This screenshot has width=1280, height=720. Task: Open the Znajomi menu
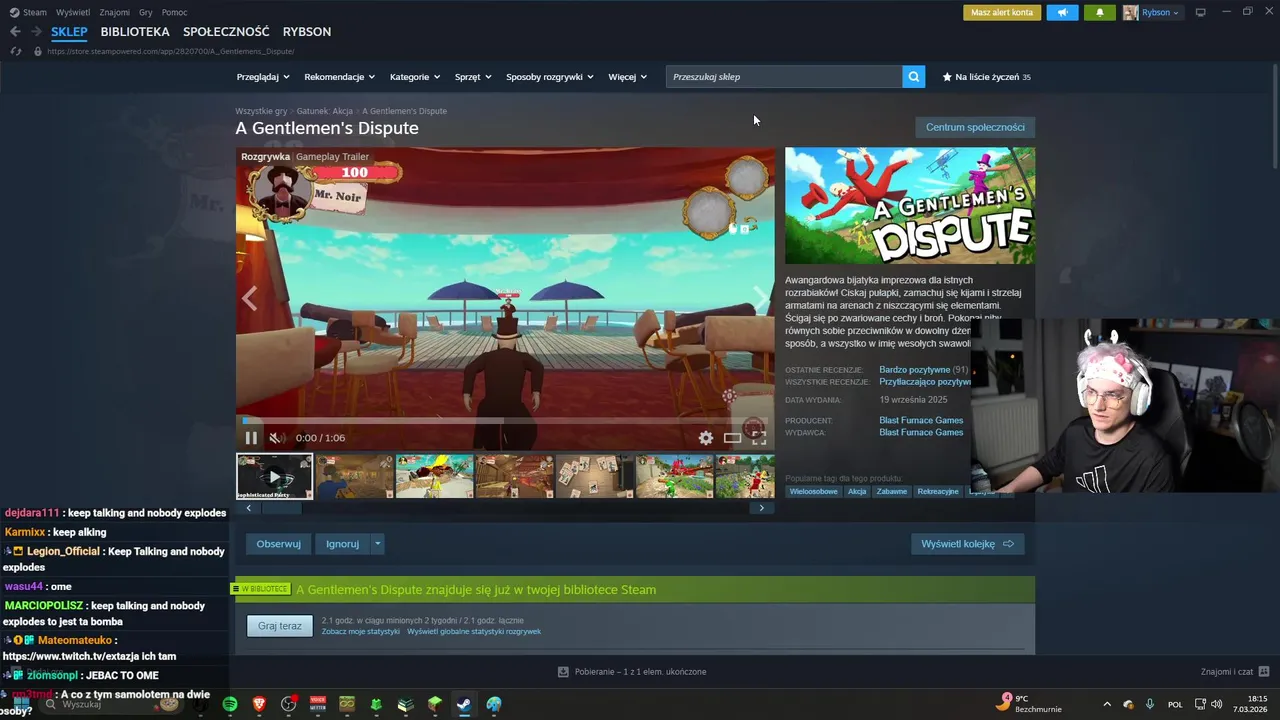(x=115, y=12)
